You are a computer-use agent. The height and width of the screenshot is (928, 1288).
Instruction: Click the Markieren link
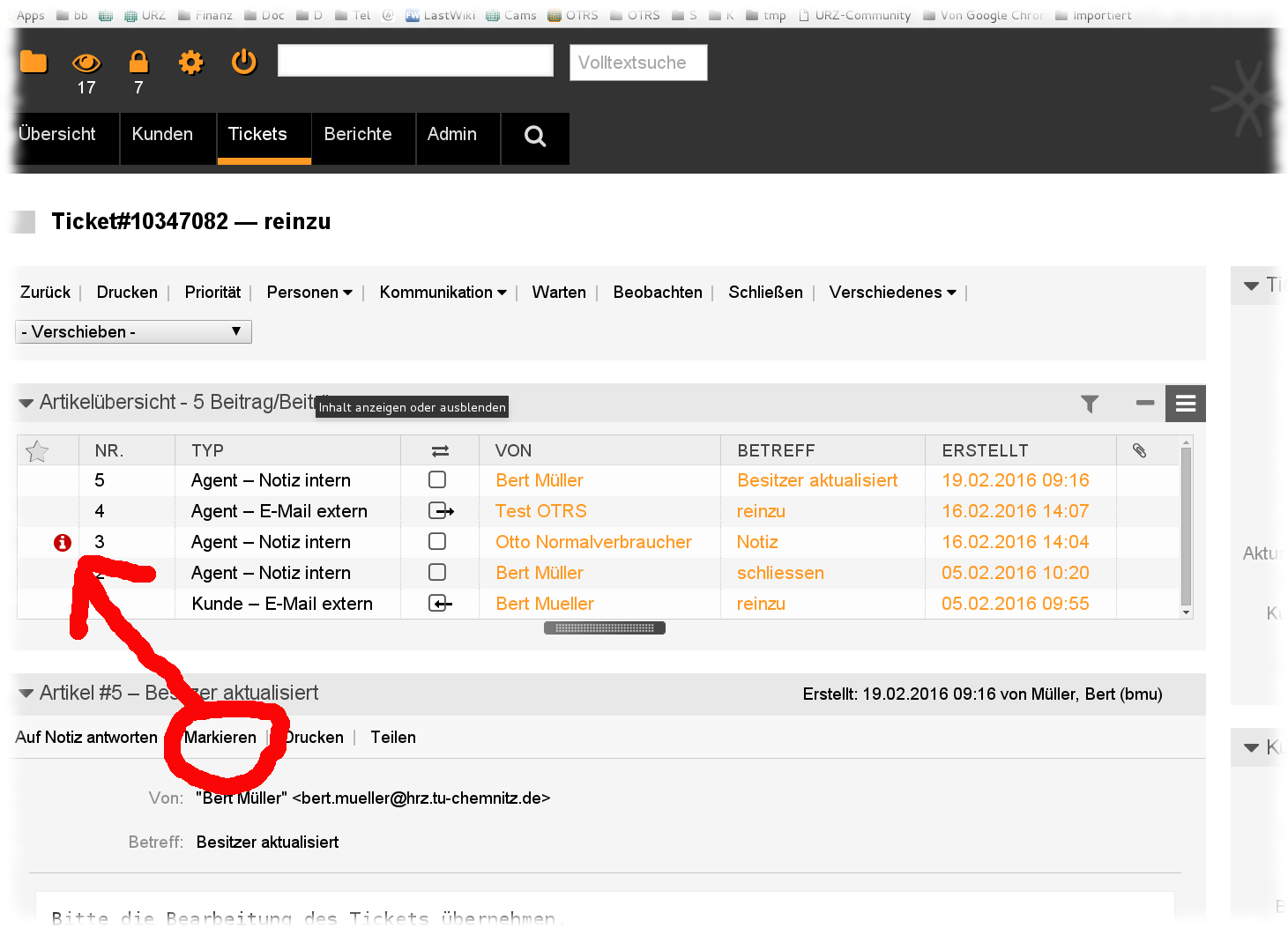[220, 738]
